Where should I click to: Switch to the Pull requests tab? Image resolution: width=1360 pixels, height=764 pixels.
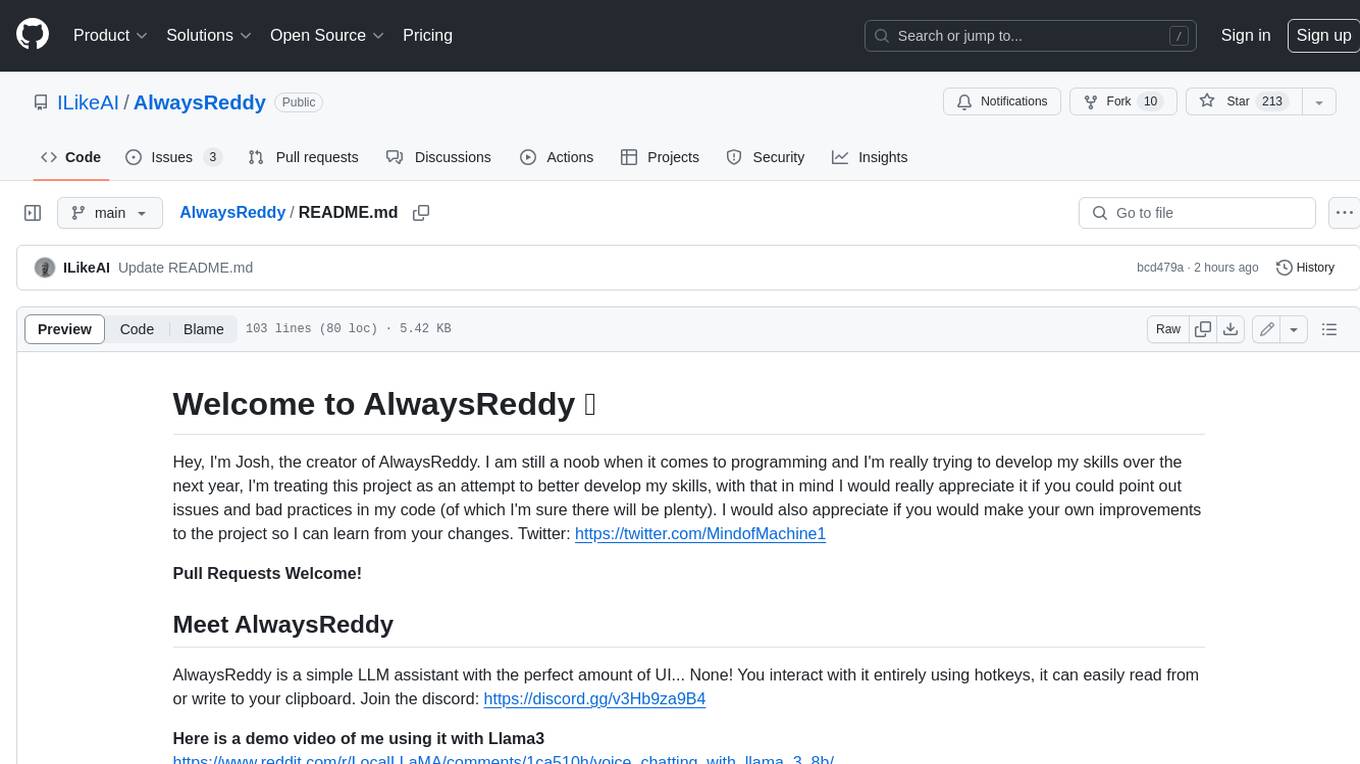coord(303,157)
